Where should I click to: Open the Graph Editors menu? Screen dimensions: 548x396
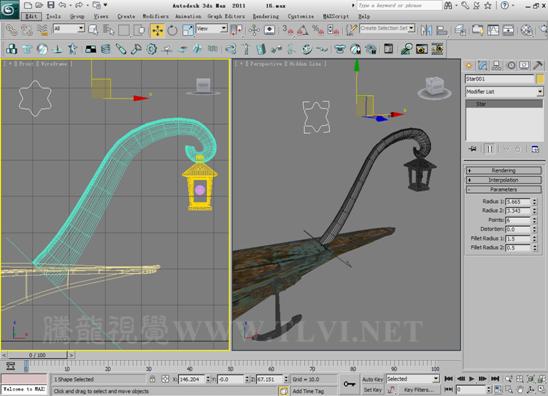pos(226,16)
